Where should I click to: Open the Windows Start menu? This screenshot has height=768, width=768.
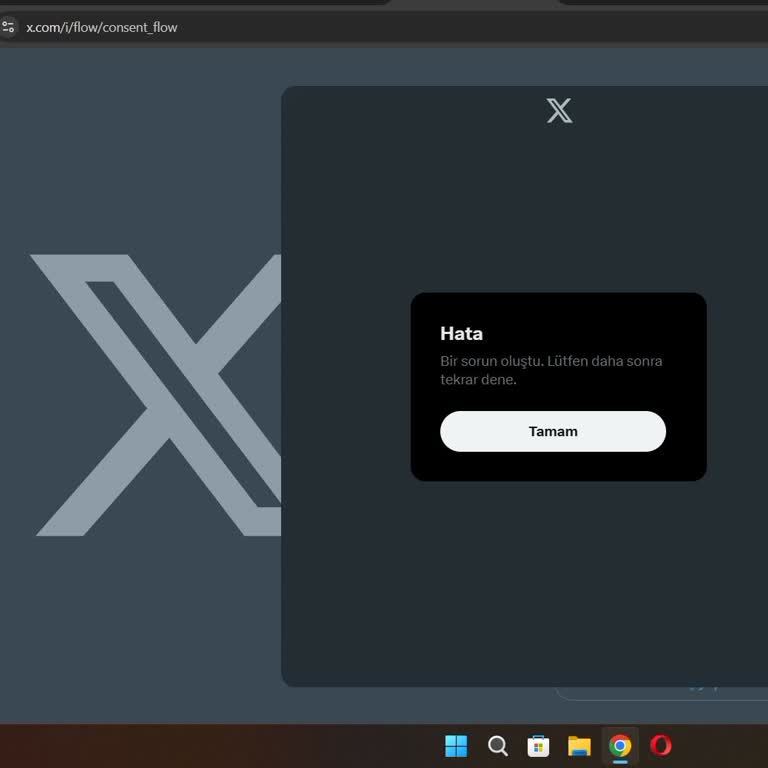click(x=456, y=745)
